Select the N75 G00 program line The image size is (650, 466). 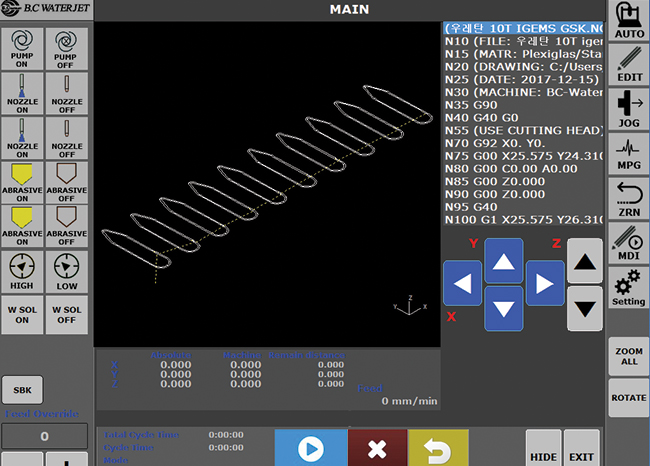coord(524,154)
